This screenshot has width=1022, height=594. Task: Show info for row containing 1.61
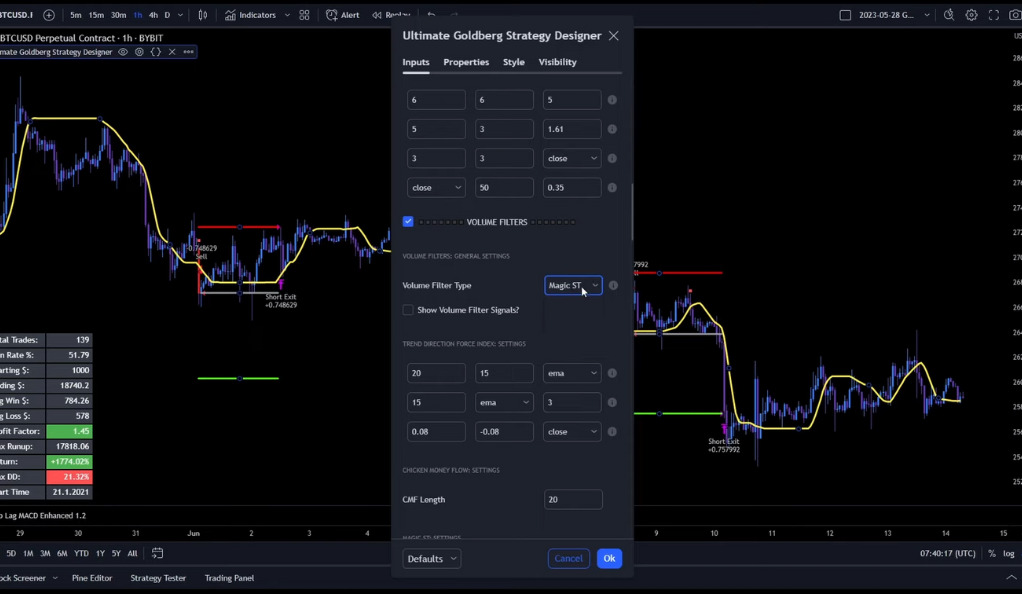pyautogui.click(x=612, y=129)
